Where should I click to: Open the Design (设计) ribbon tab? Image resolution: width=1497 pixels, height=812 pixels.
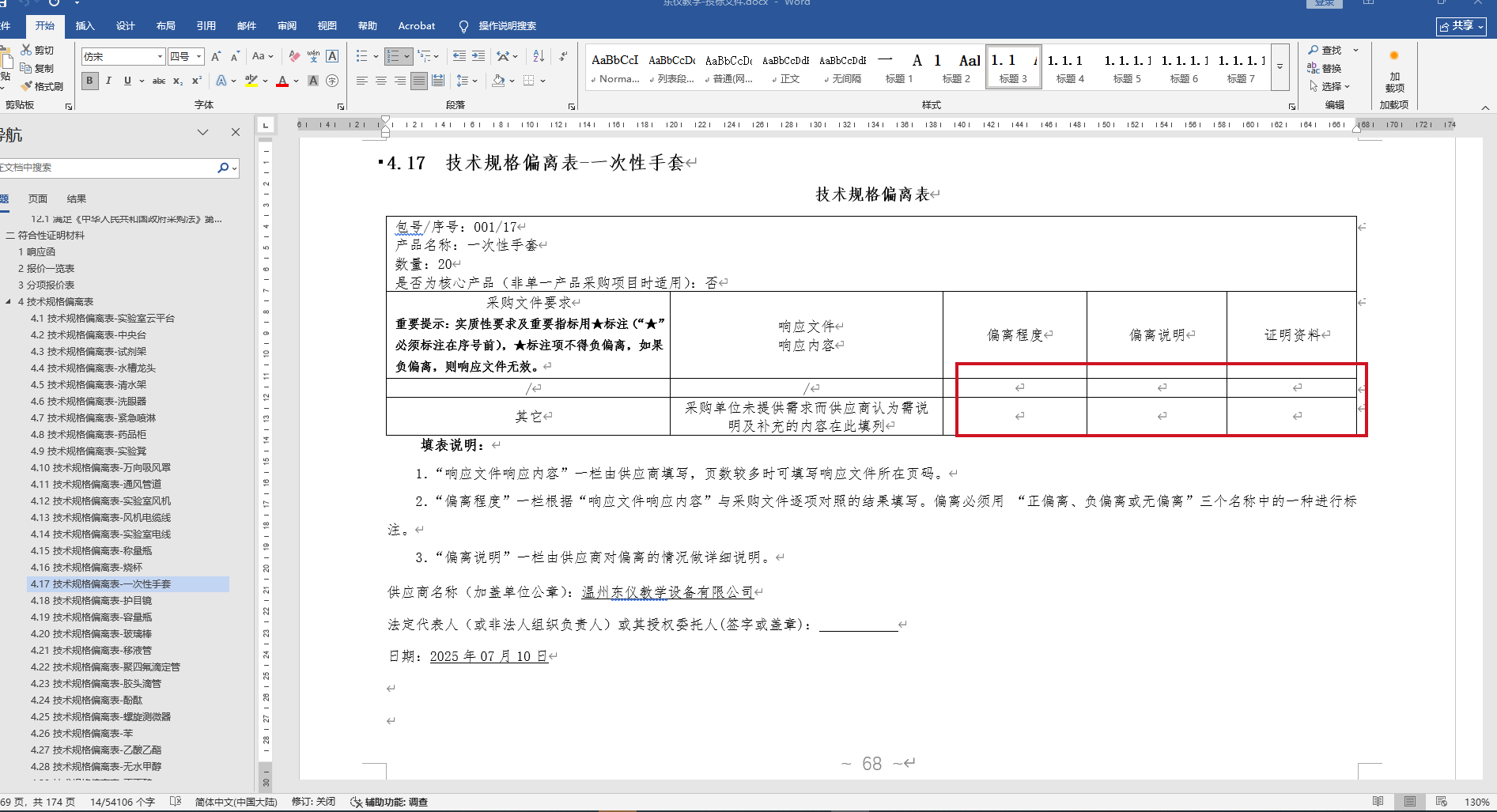(126, 26)
